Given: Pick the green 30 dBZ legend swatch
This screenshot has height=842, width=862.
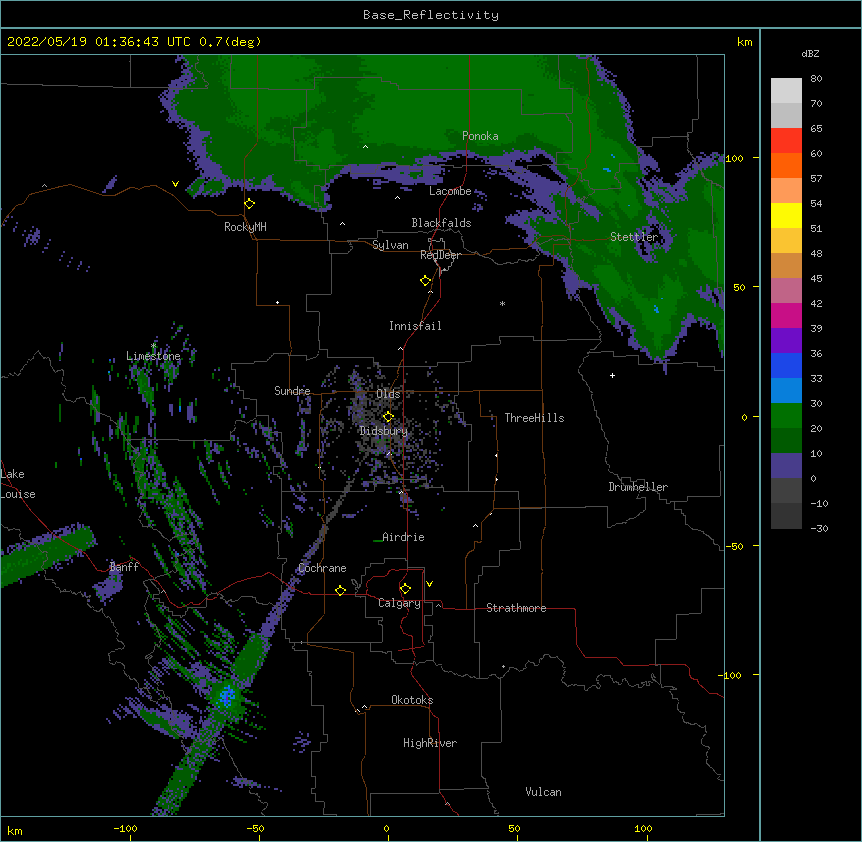Looking at the screenshot, I should (x=786, y=416).
